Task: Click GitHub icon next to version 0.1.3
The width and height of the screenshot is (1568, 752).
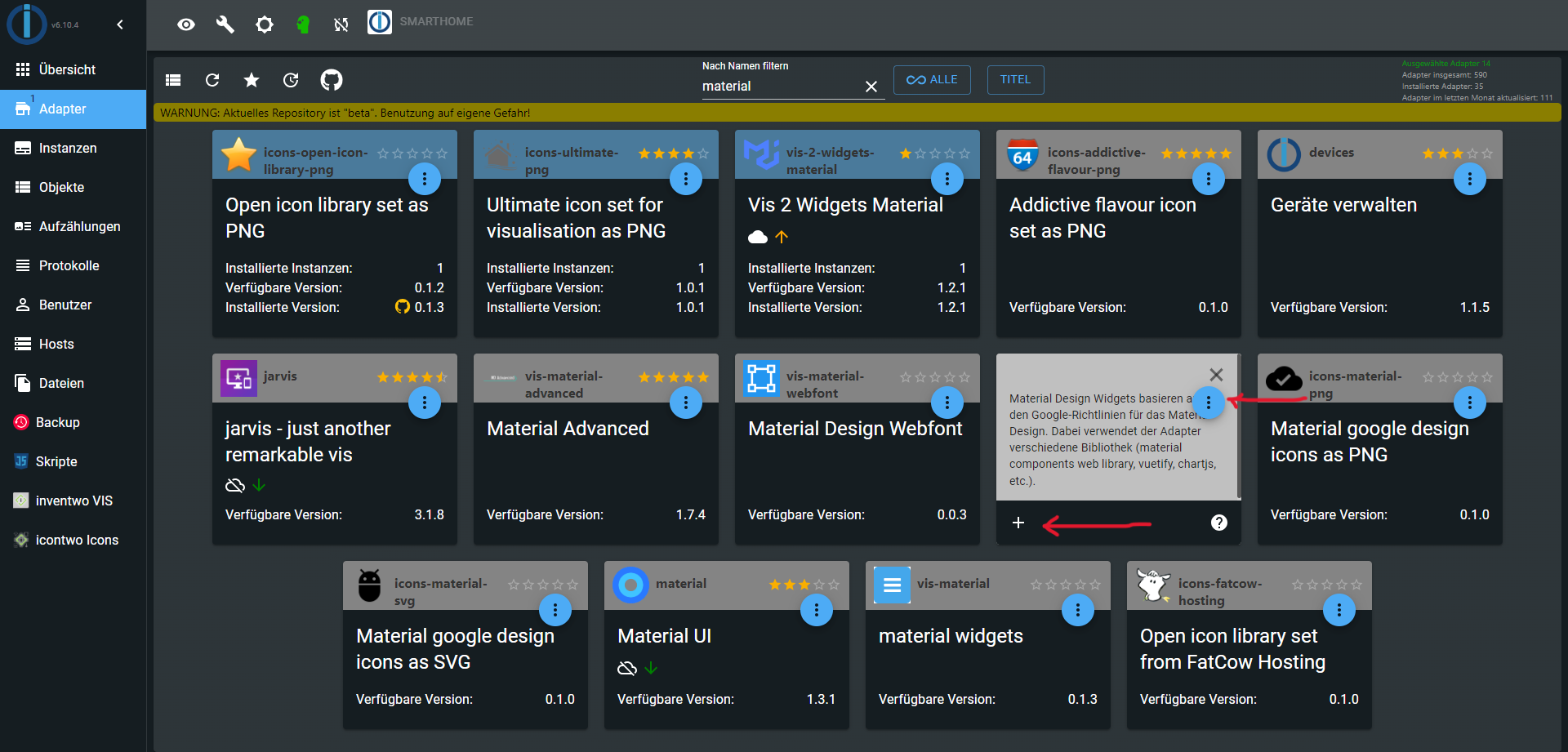Action: (x=403, y=307)
